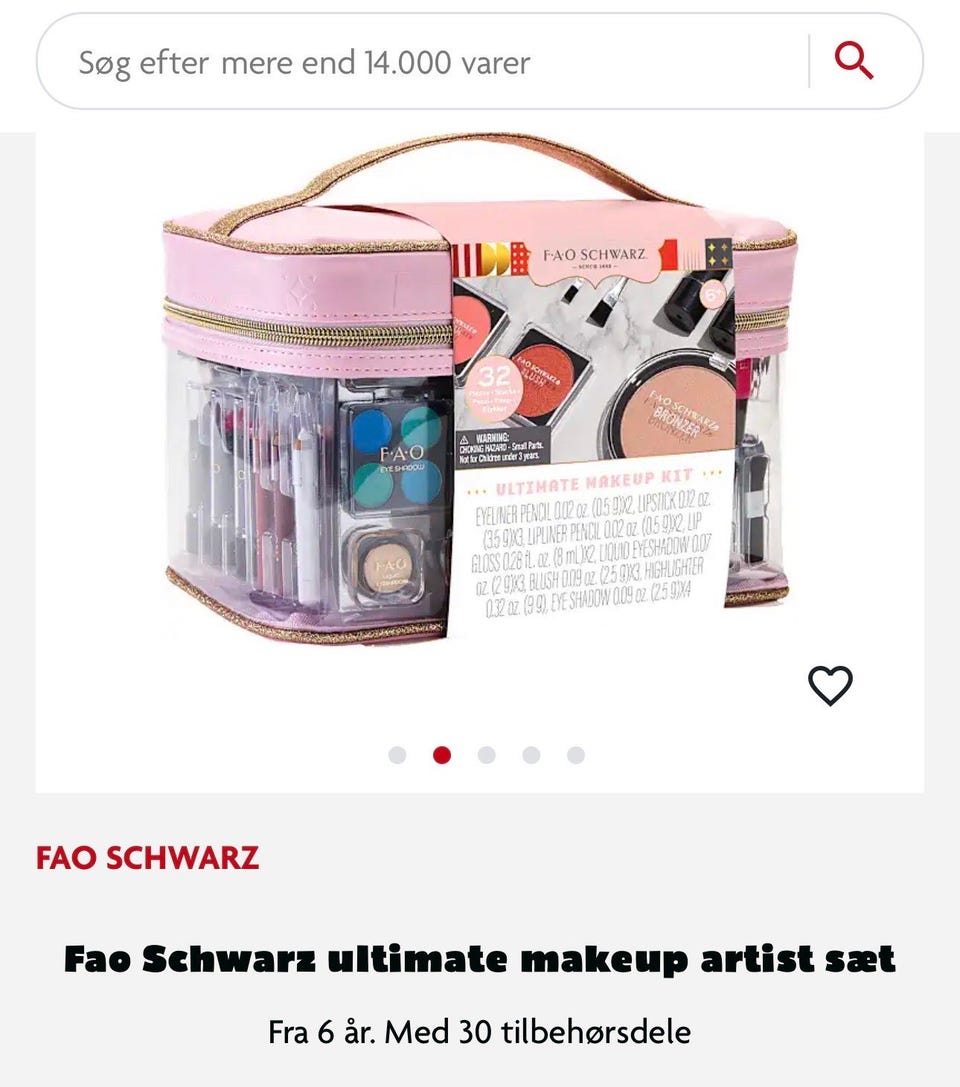Click the active red carousel dot

(x=442, y=755)
